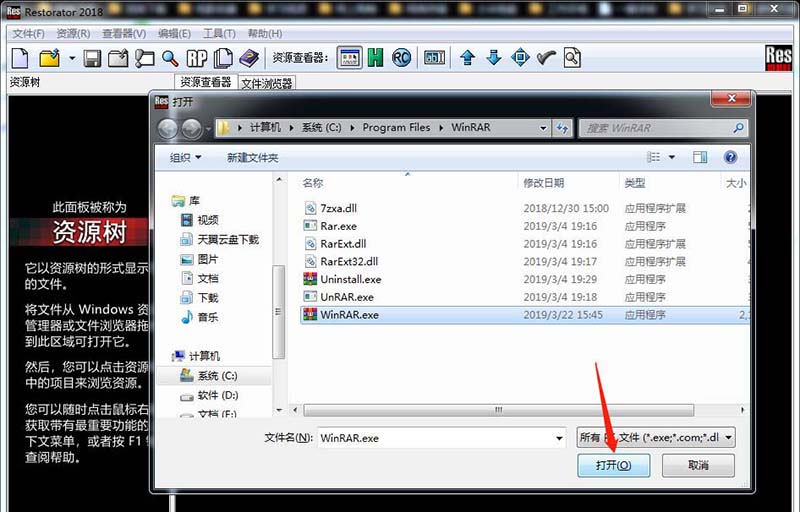Open the file type filter dropdown
The height and width of the screenshot is (512, 800).
(656, 438)
